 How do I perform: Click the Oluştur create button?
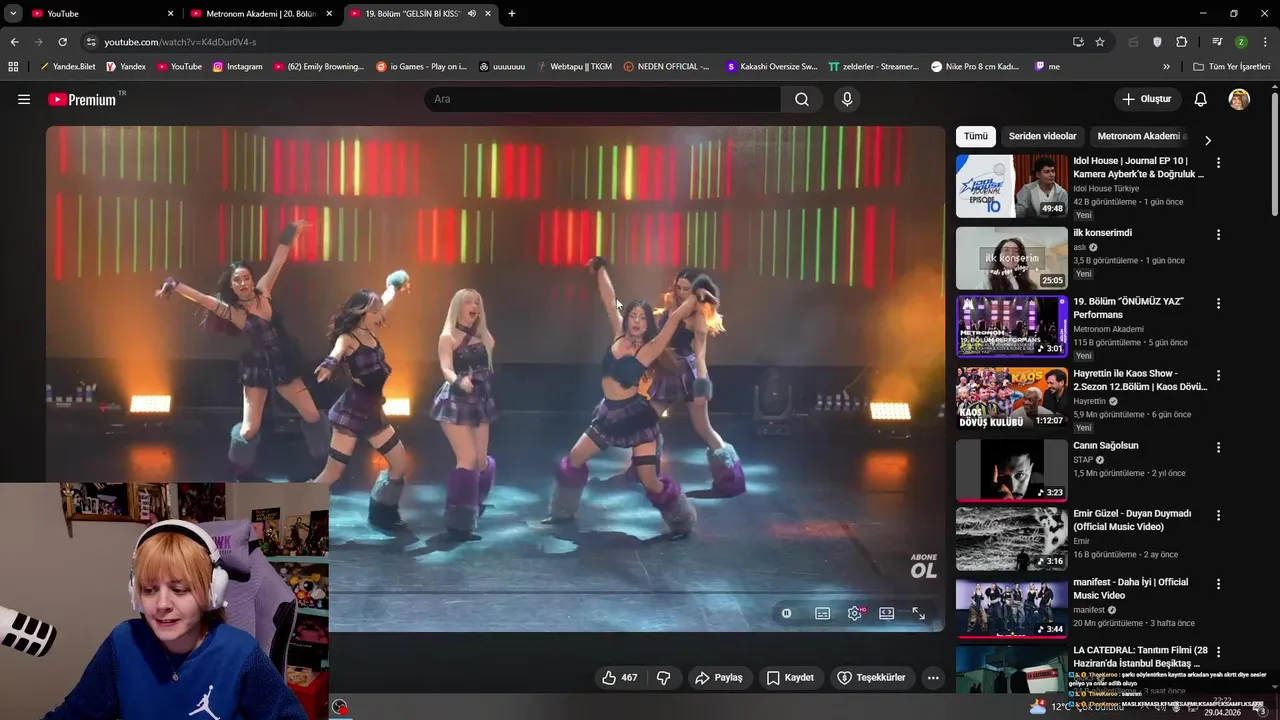1147,99
